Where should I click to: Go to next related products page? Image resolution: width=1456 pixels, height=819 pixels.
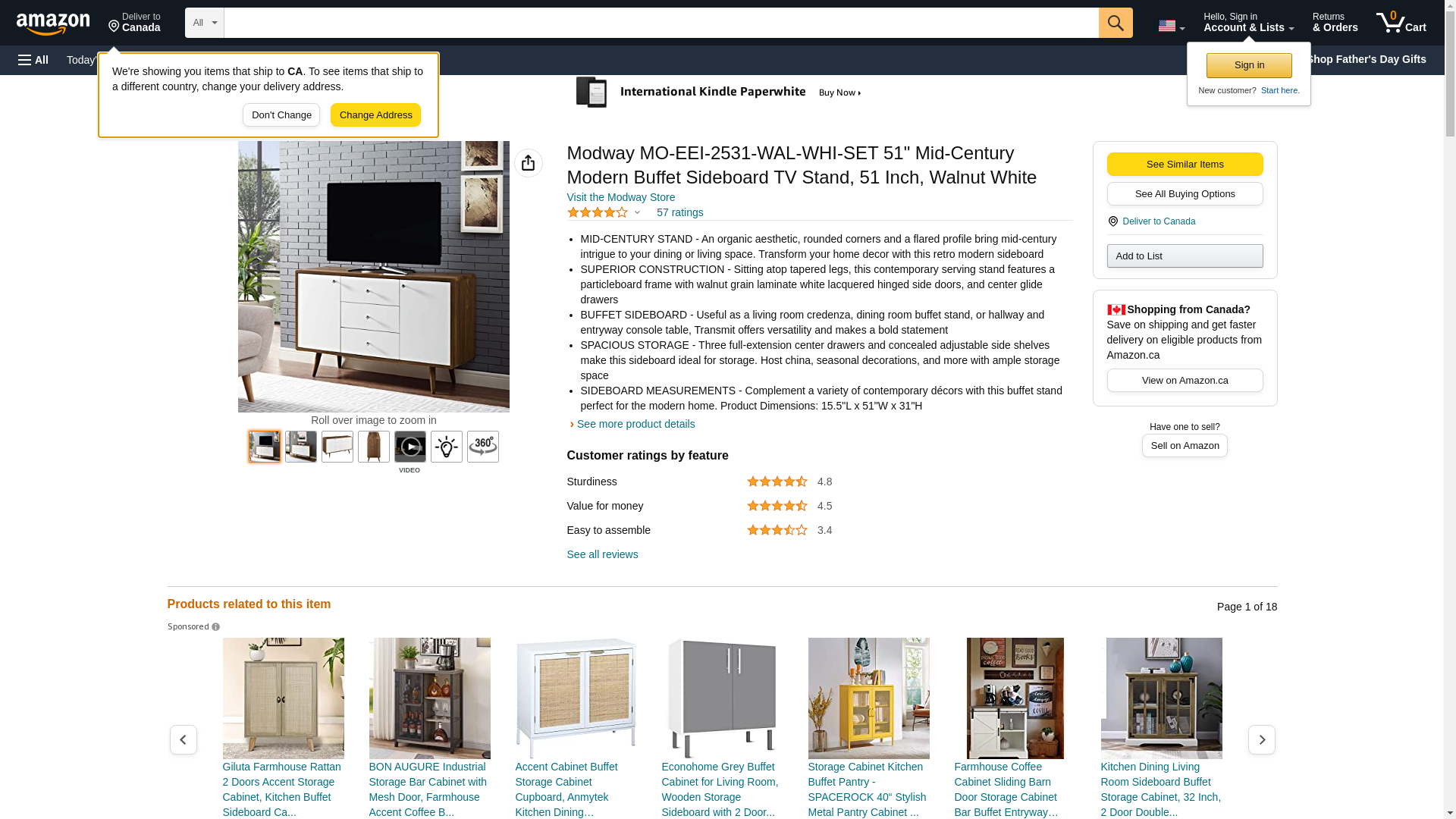(x=1262, y=739)
